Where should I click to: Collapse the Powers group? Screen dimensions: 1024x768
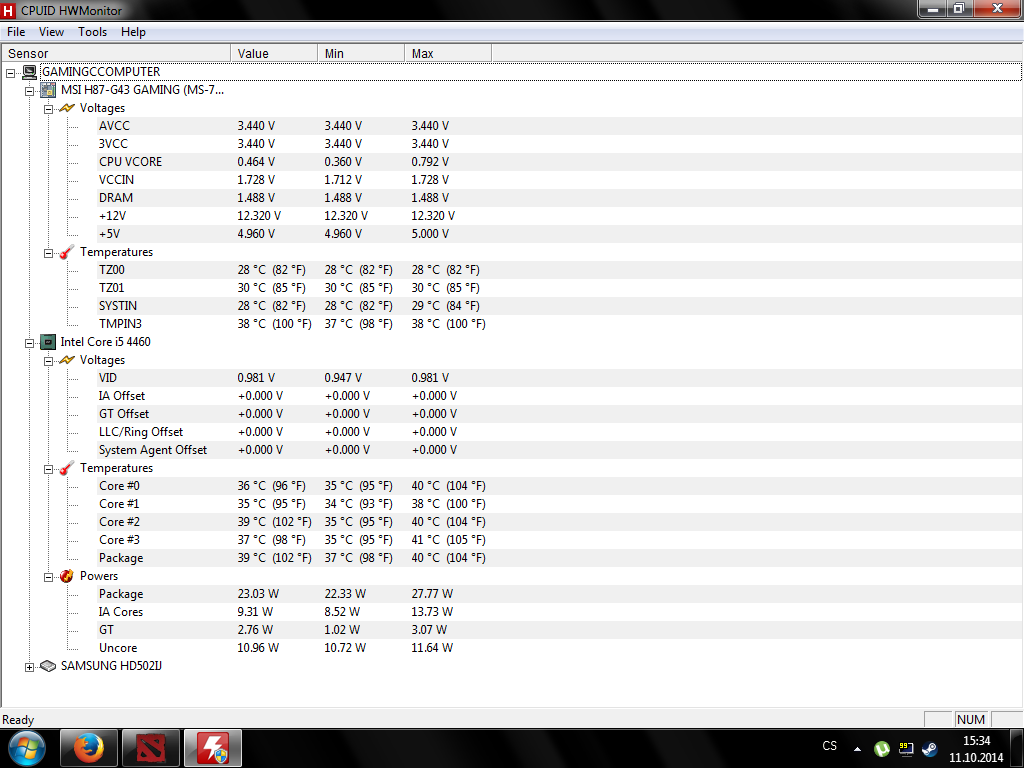click(x=48, y=577)
